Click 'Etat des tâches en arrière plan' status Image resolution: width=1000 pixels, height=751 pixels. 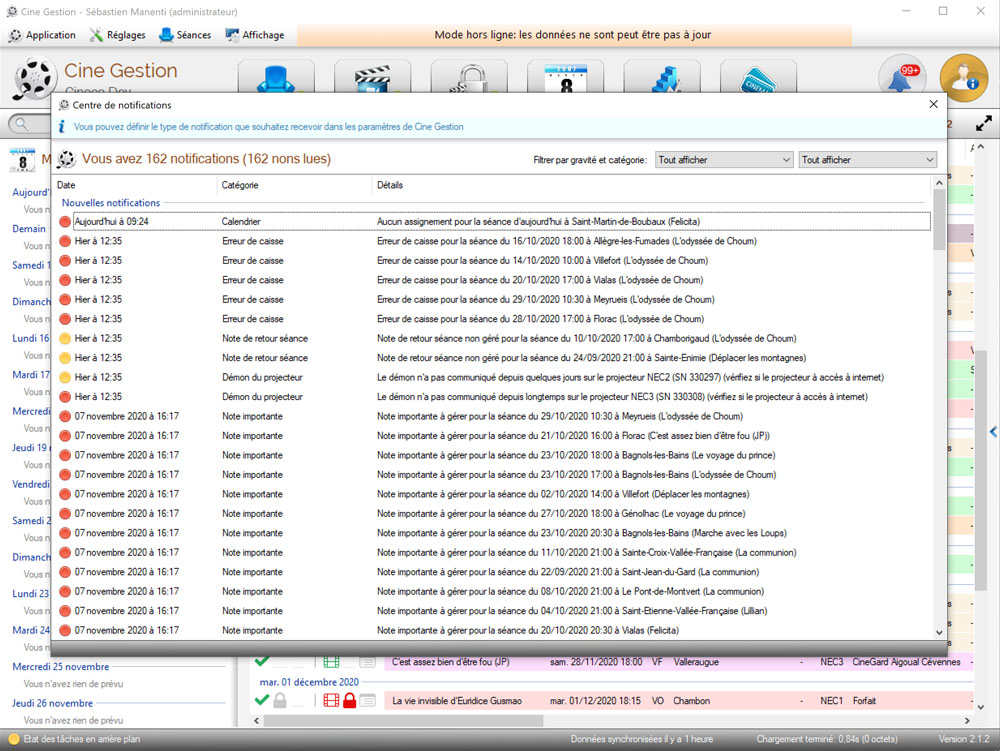coord(82,740)
